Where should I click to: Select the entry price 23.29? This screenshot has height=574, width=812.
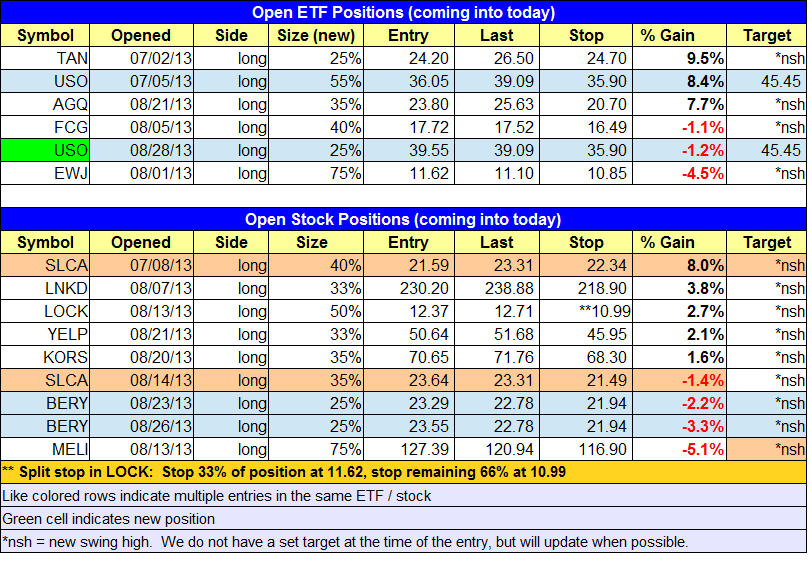tap(409, 403)
